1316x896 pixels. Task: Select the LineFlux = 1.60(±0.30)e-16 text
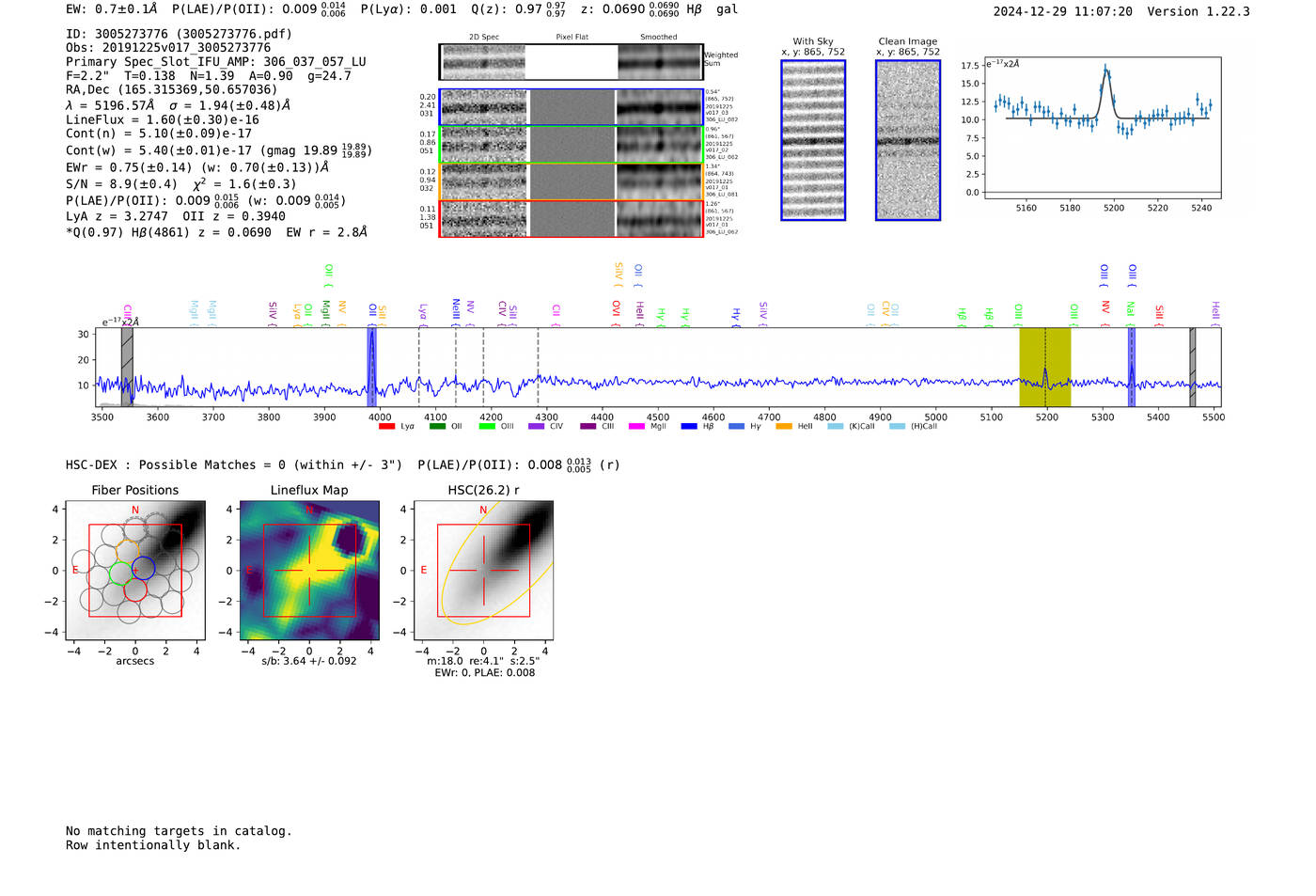coord(163,120)
